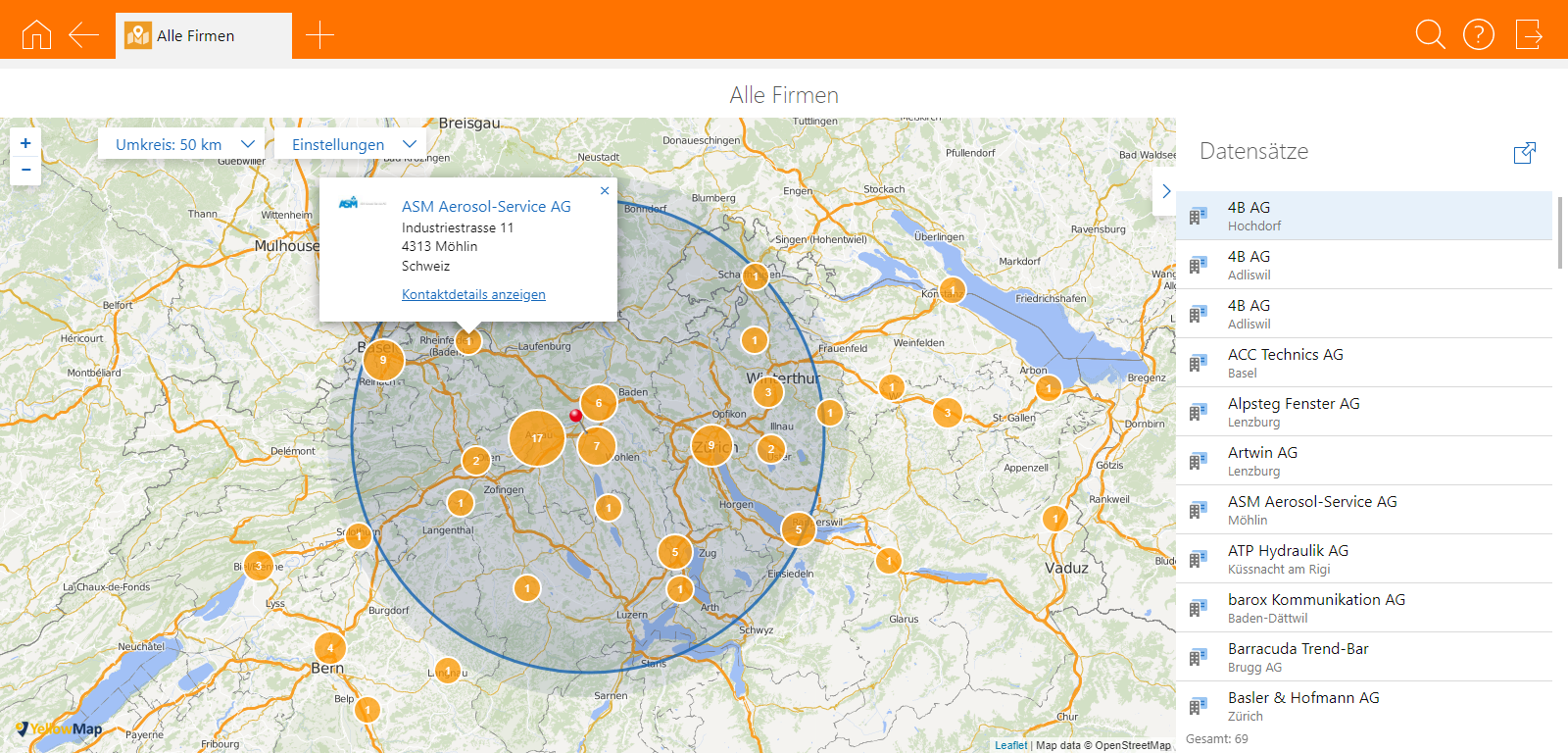Click the cluster marker 9 at Zürich
The image size is (1568, 753).
[x=711, y=445]
